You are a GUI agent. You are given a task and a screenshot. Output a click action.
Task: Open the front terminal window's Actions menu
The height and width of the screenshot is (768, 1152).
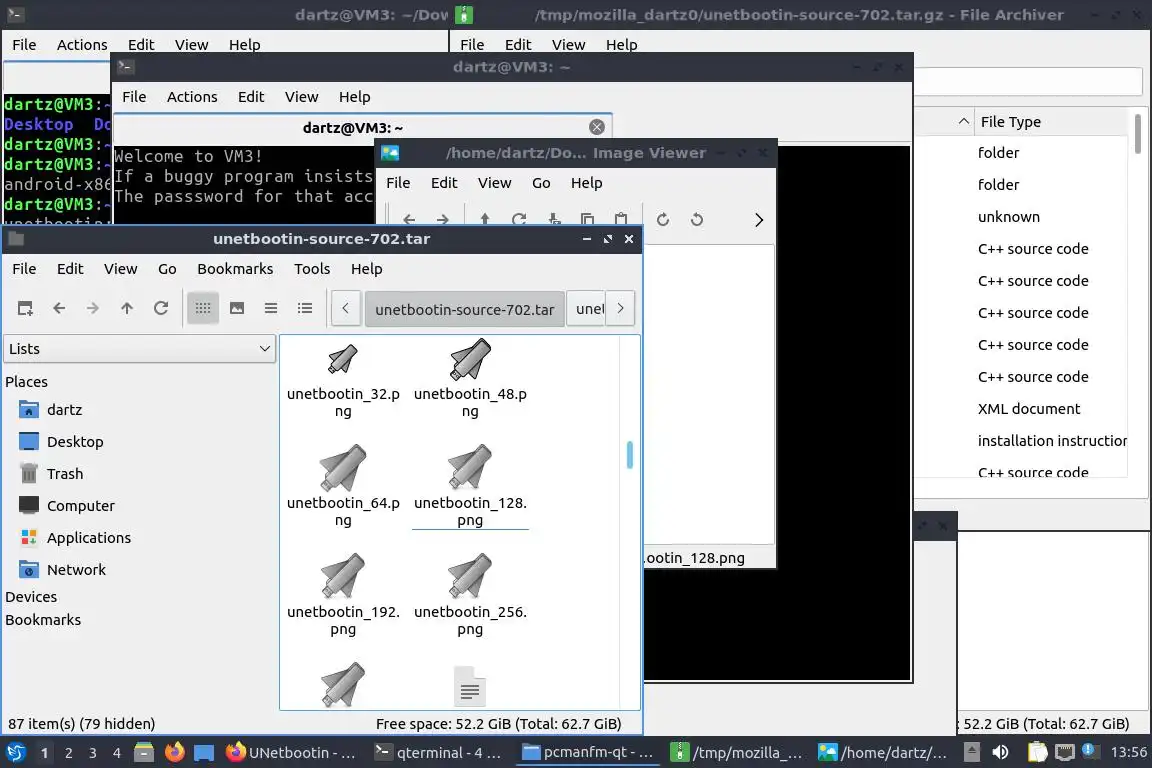pos(192,97)
